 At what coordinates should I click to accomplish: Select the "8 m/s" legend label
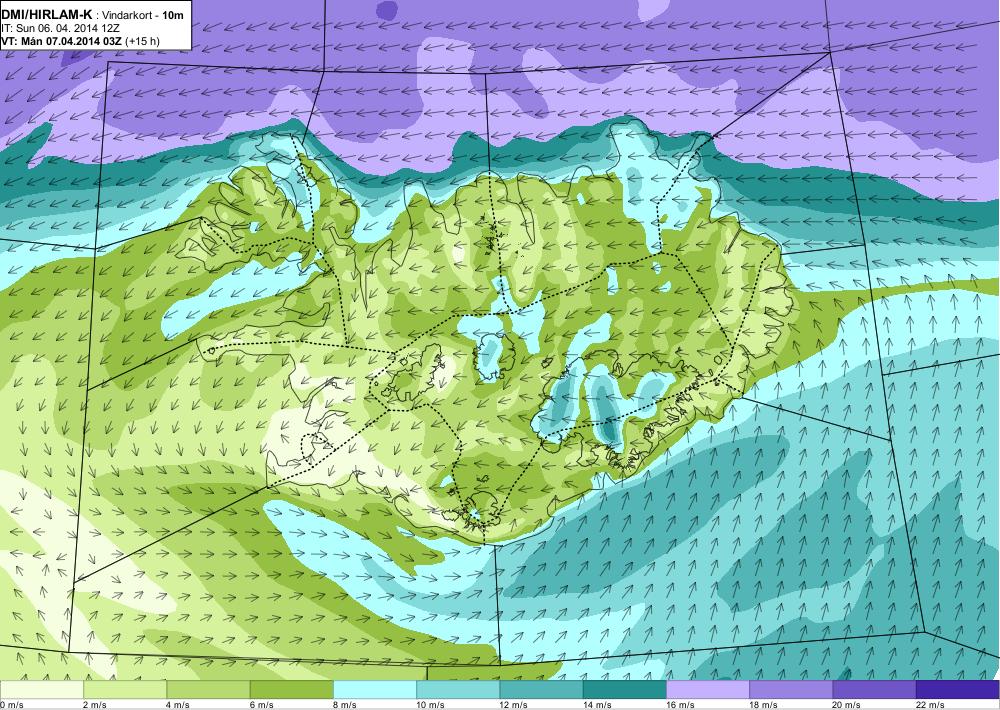coord(345,705)
